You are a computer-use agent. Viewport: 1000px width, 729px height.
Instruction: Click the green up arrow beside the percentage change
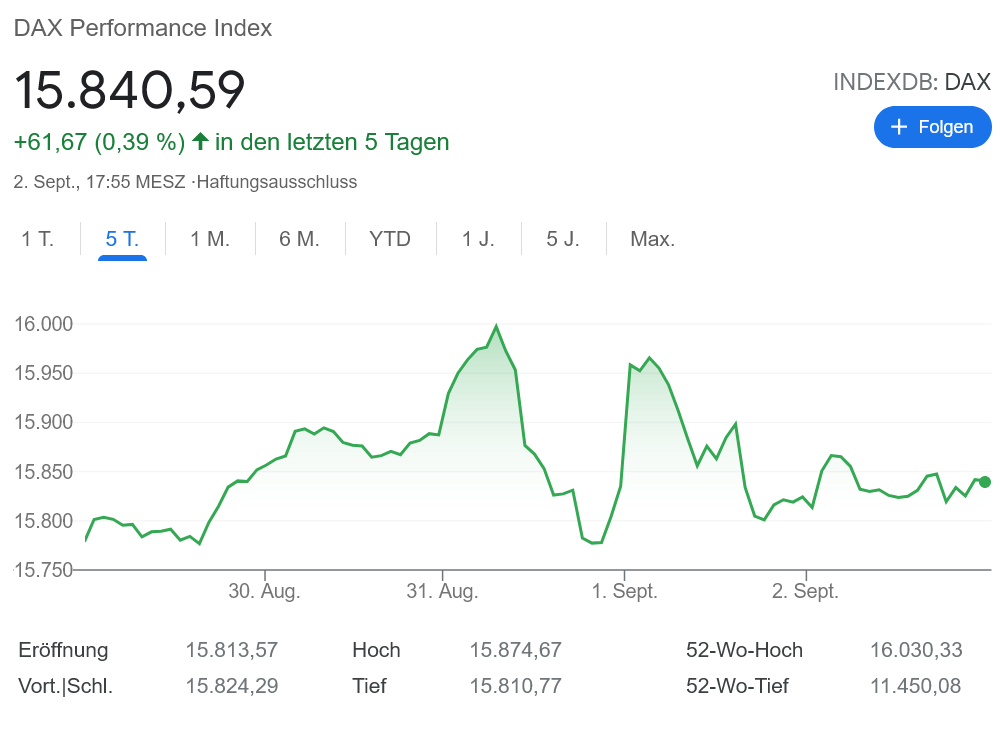[200, 141]
